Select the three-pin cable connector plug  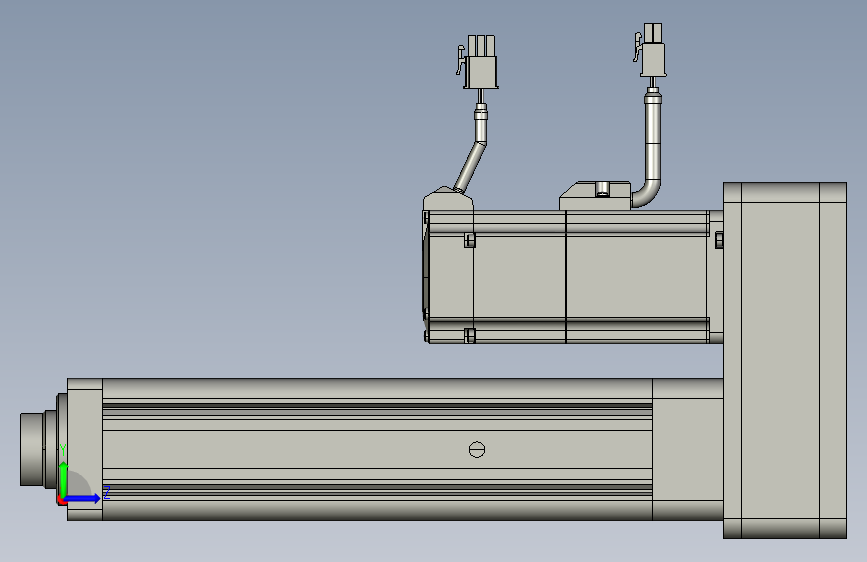[479, 61]
